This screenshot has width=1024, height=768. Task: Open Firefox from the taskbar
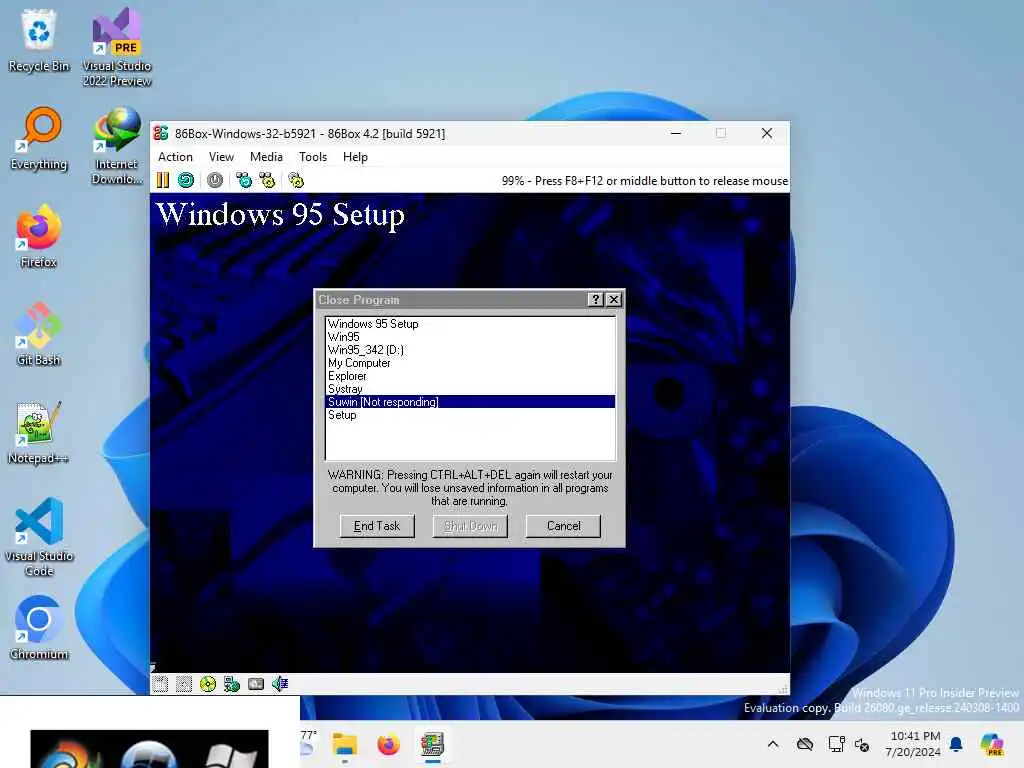tap(389, 744)
